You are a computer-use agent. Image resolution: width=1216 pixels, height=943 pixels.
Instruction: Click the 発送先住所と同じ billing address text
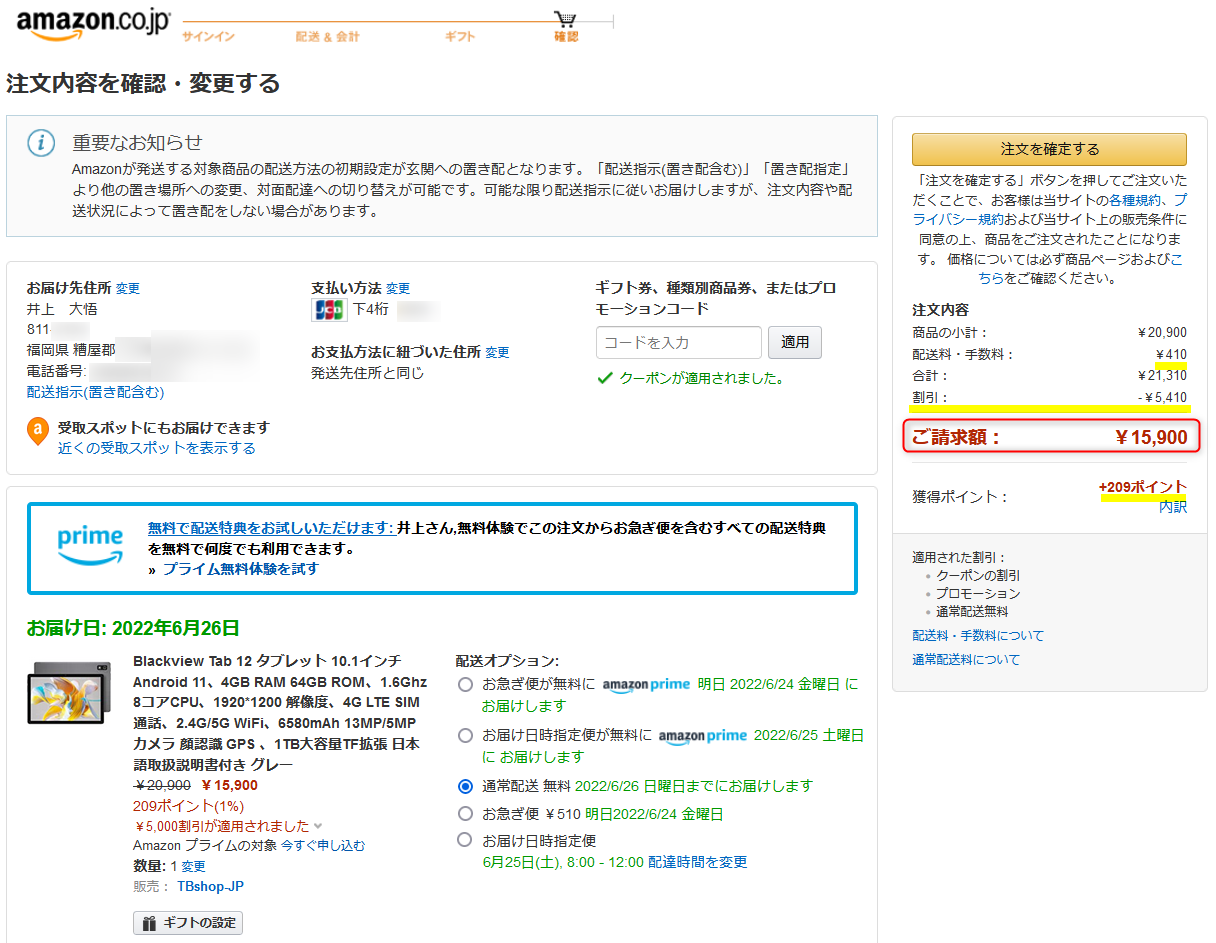pyautogui.click(x=368, y=373)
